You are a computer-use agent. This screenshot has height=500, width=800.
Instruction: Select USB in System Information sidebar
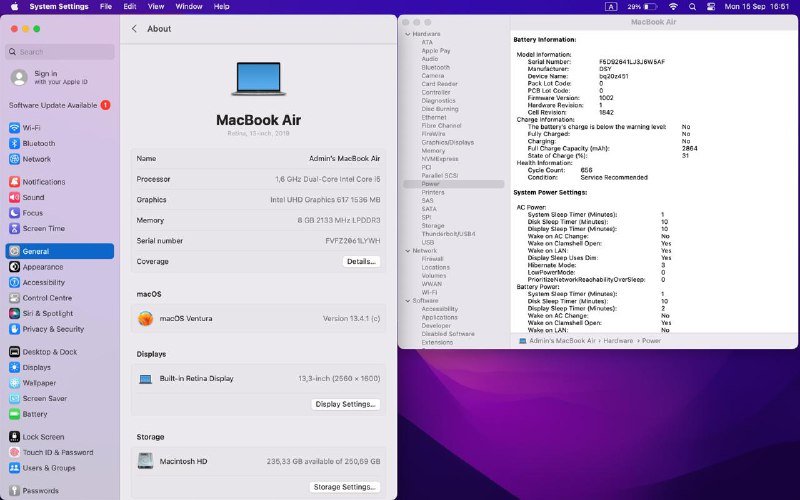[428, 242]
